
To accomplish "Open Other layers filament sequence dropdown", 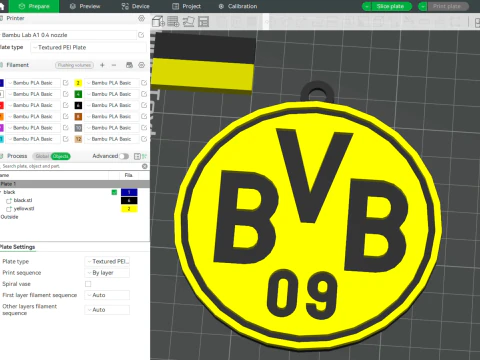I will (107, 310).
